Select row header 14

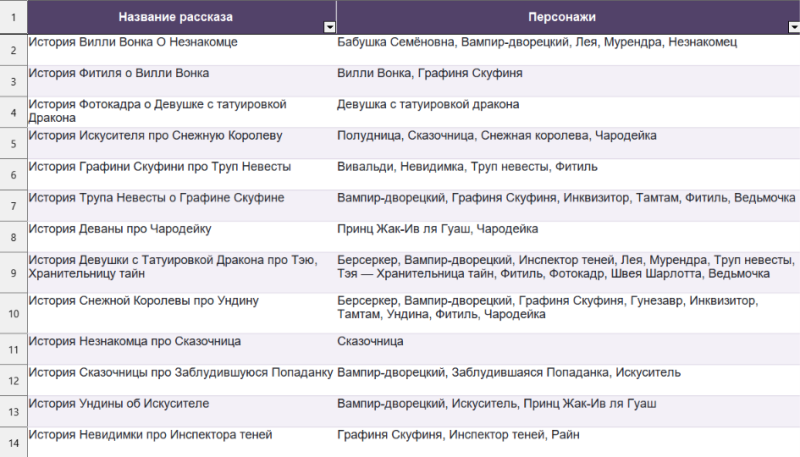13,442
